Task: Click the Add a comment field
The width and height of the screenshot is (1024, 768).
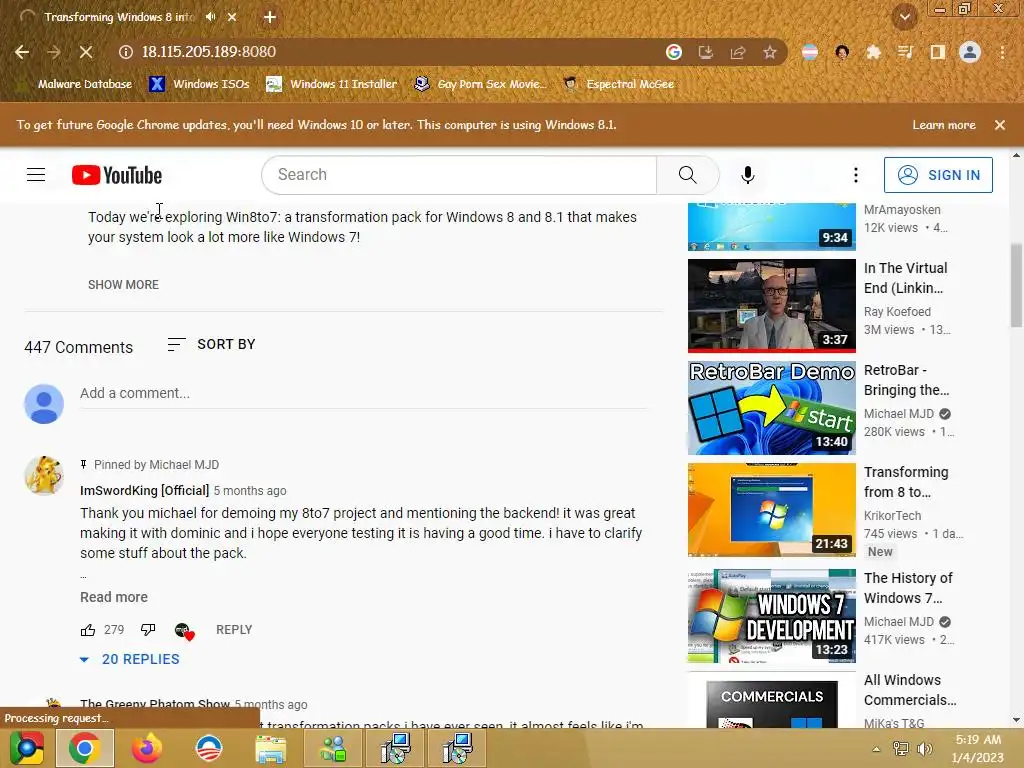Action: [364, 394]
